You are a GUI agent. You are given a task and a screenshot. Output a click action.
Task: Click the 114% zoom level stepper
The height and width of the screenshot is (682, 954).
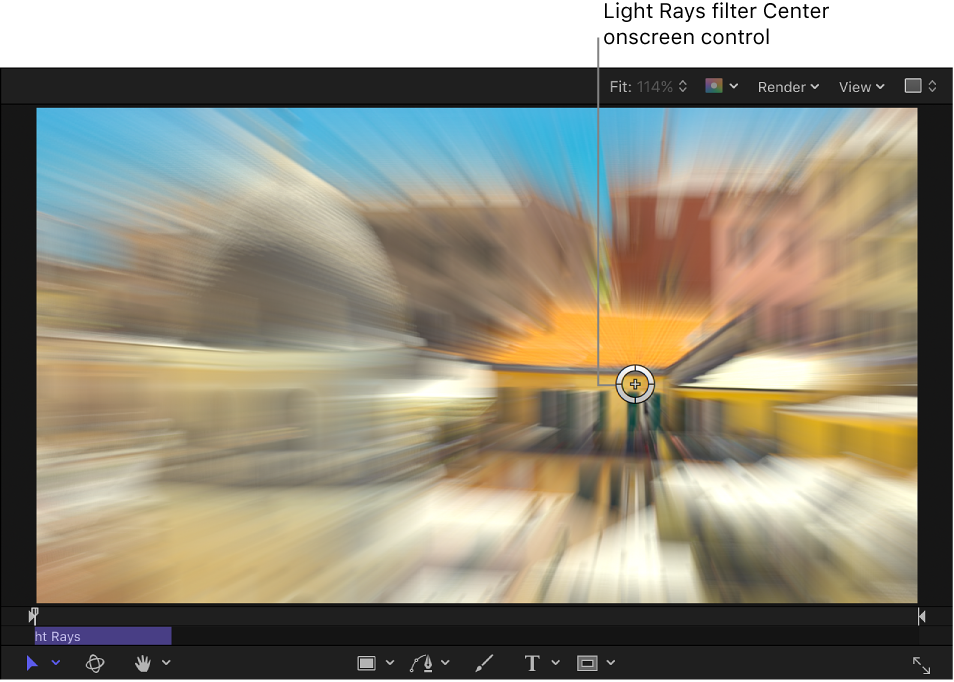click(x=683, y=86)
